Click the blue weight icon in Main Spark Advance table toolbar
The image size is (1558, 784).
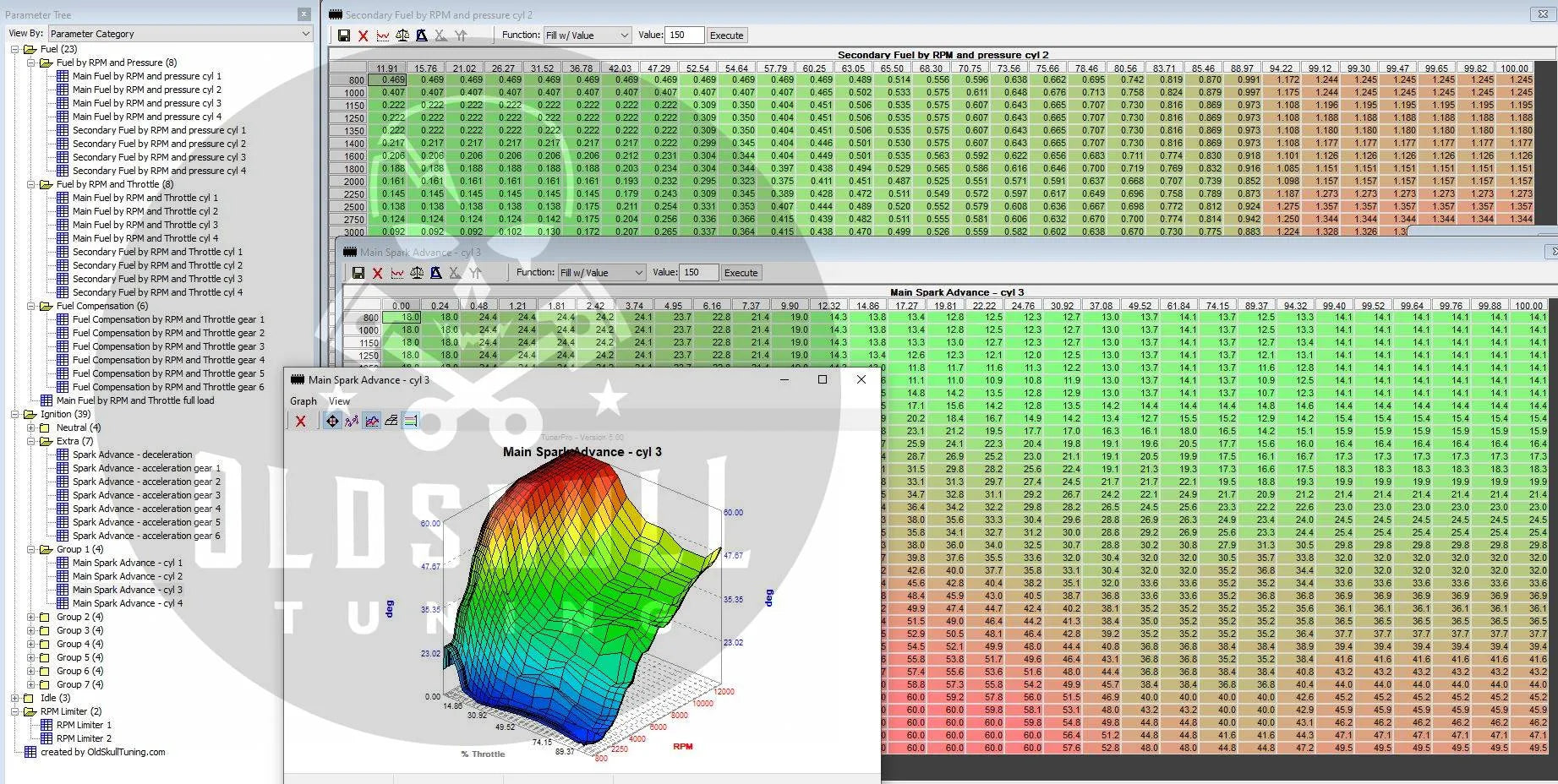[x=436, y=273]
